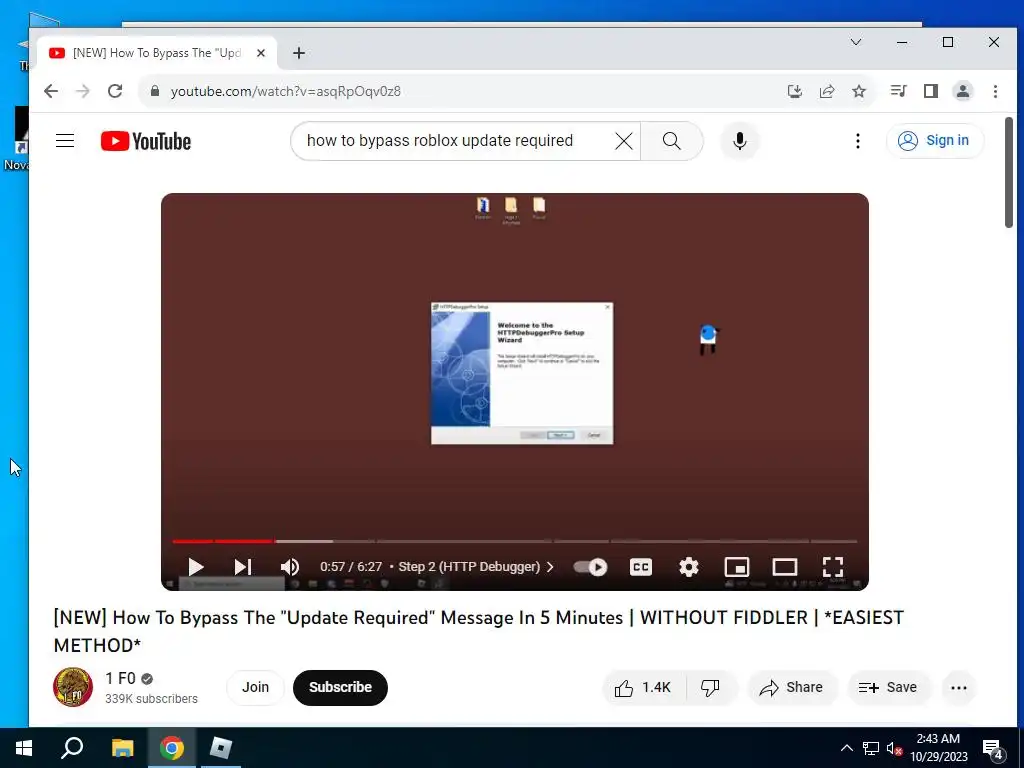Like the video with 1.4K likes

[x=643, y=687]
